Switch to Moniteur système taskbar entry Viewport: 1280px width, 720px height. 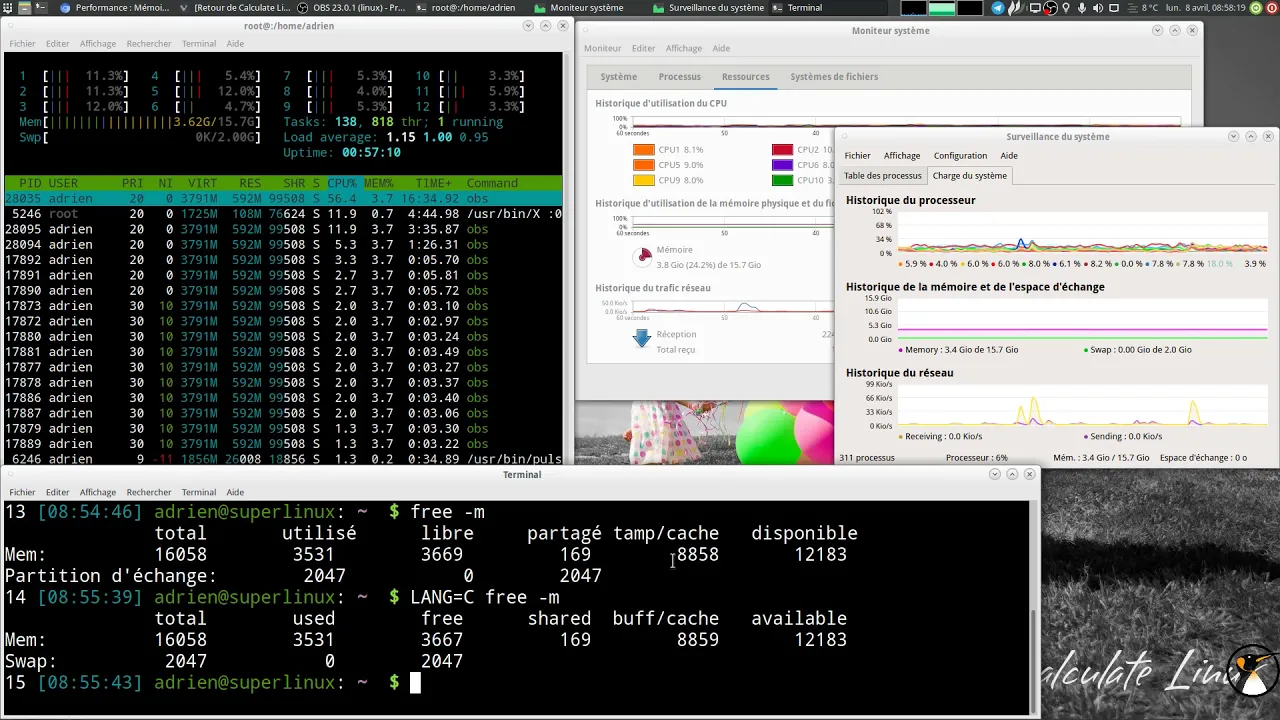pos(580,8)
